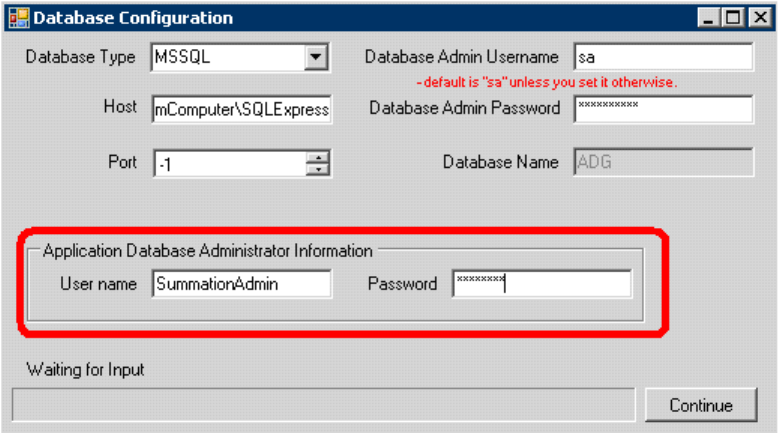Decrease the Port value with the down arrow
The height and width of the screenshot is (433, 779).
(318, 168)
